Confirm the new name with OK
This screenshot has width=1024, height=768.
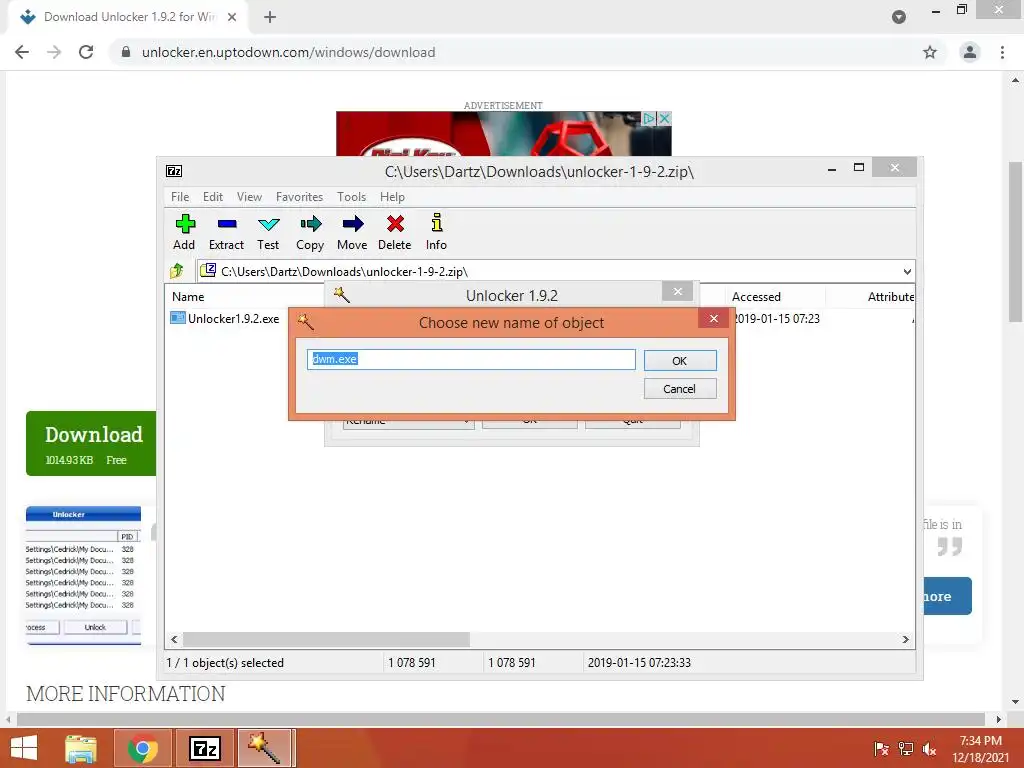[x=680, y=360]
